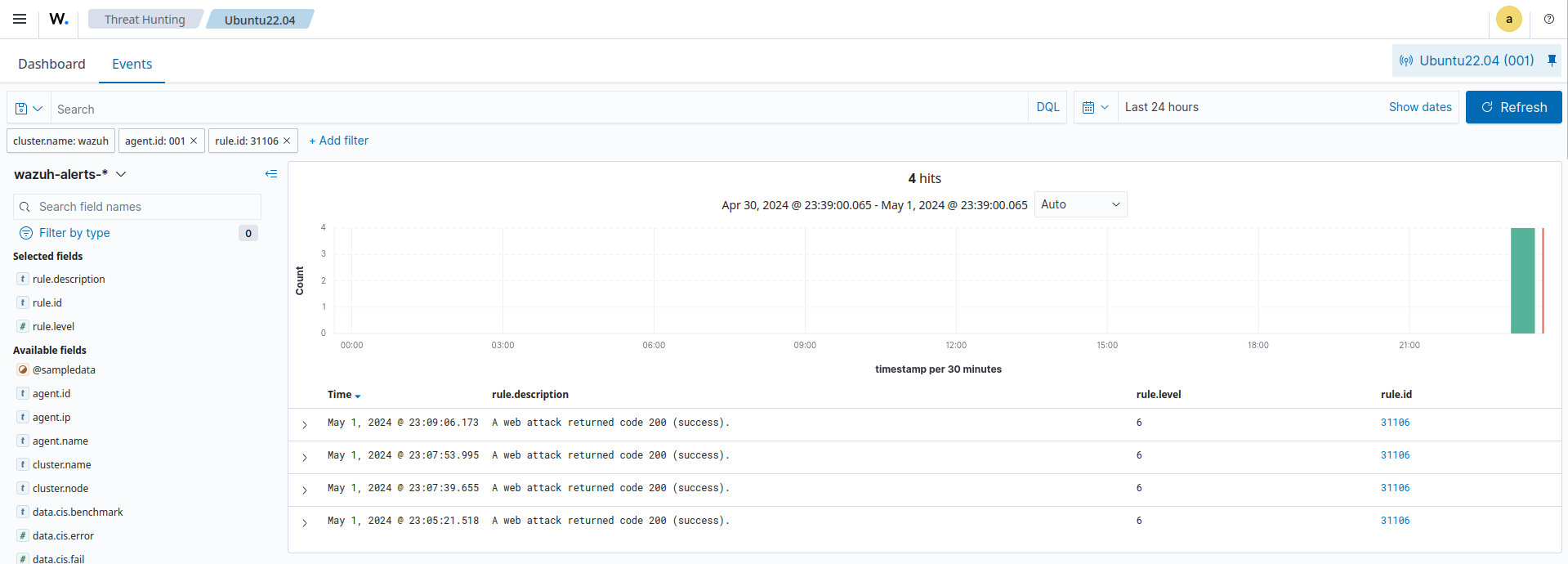
Task: Open Filter by type options
Action: [74, 233]
